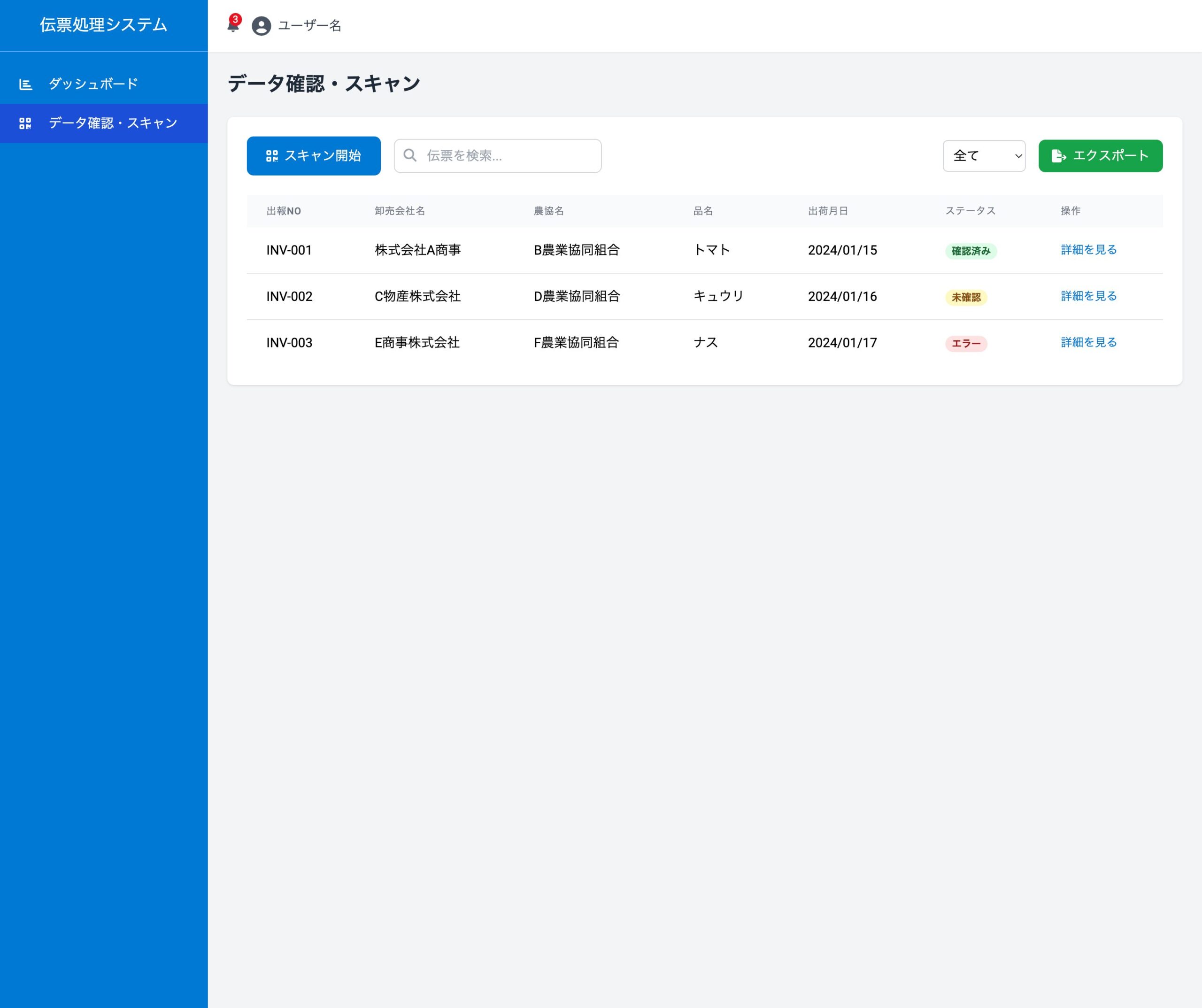The width and height of the screenshot is (1202, 1008).
Task: Click the 操作 column header
Action: pyautogui.click(x=1071, y=211)
